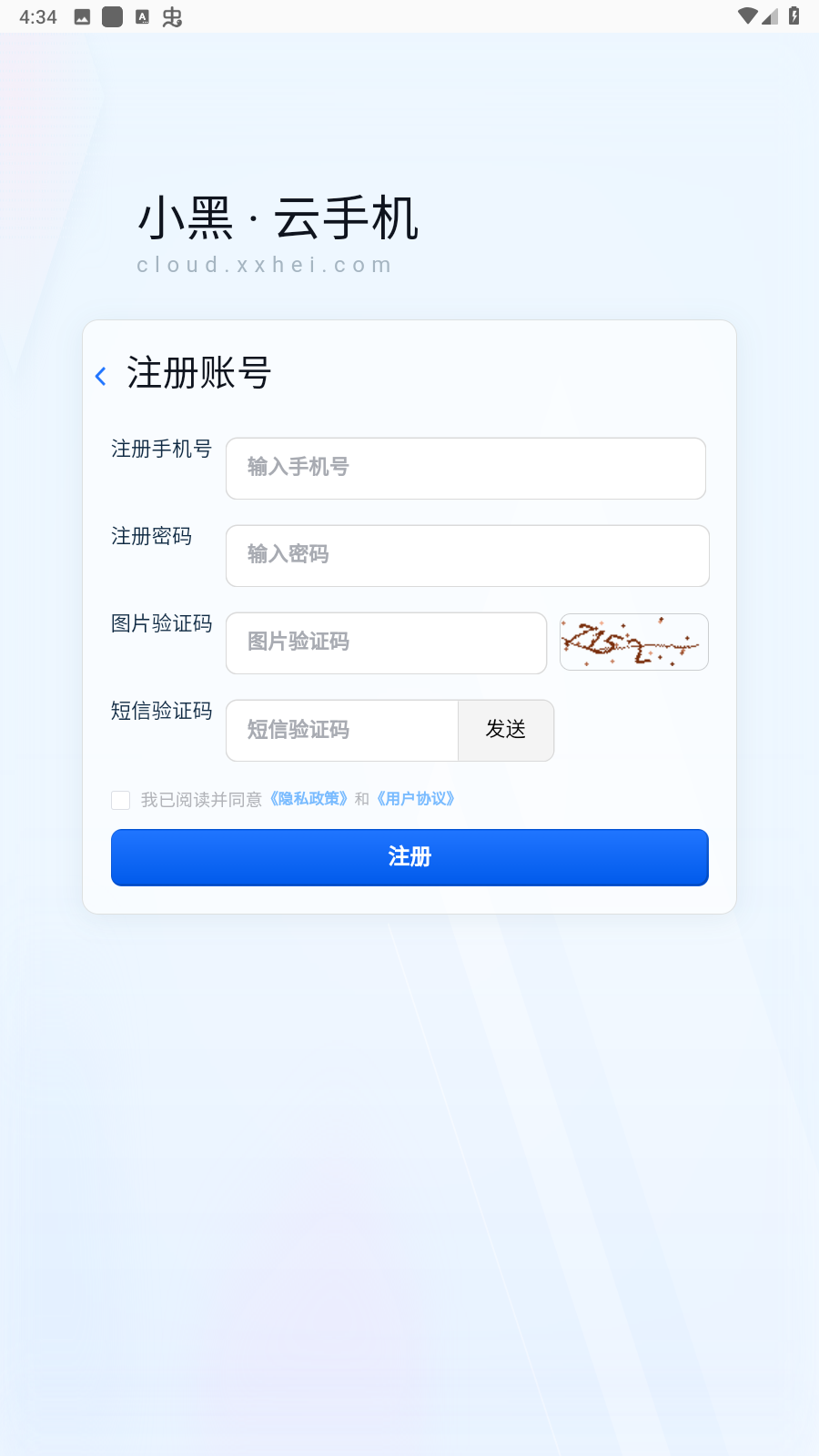Tap the battery charging status icon
819x1456 pixels.
pyautogui.click(x=794, y=16)
